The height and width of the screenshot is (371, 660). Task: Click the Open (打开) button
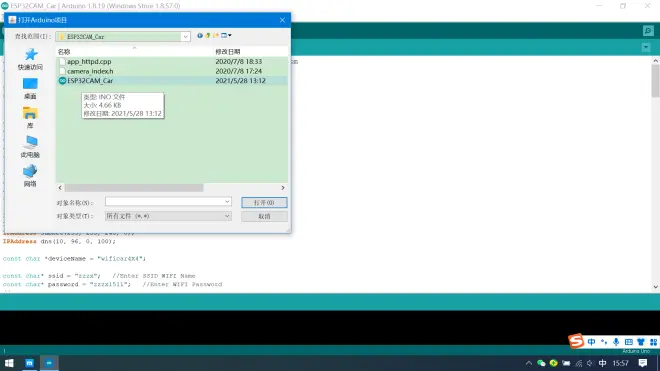264,203
